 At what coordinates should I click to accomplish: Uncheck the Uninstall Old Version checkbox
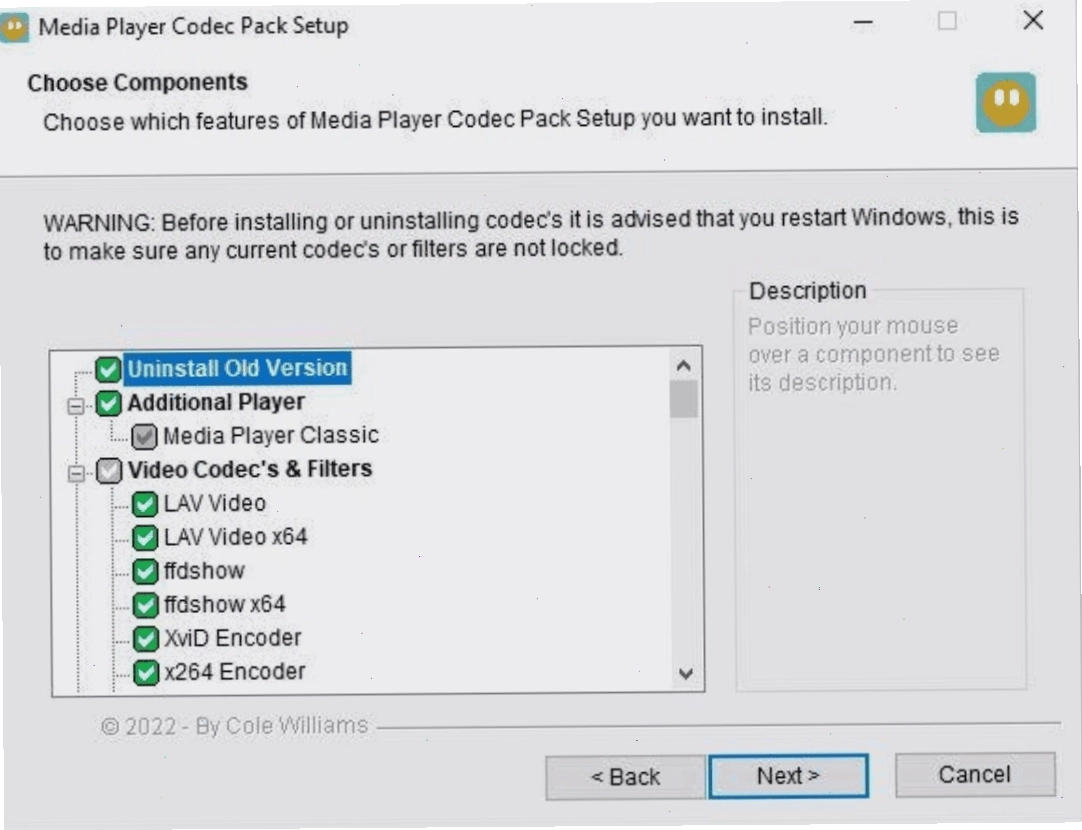[108, 369]
